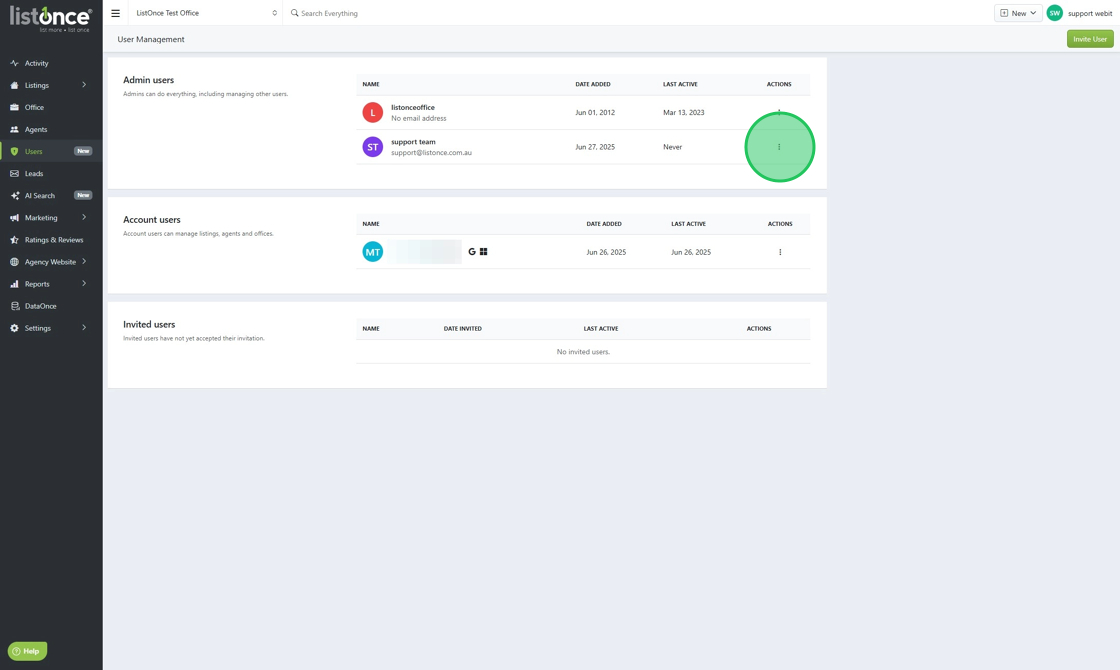Click the green Help button
This screenshot has width=1120, height=670.
click(27, 651)
